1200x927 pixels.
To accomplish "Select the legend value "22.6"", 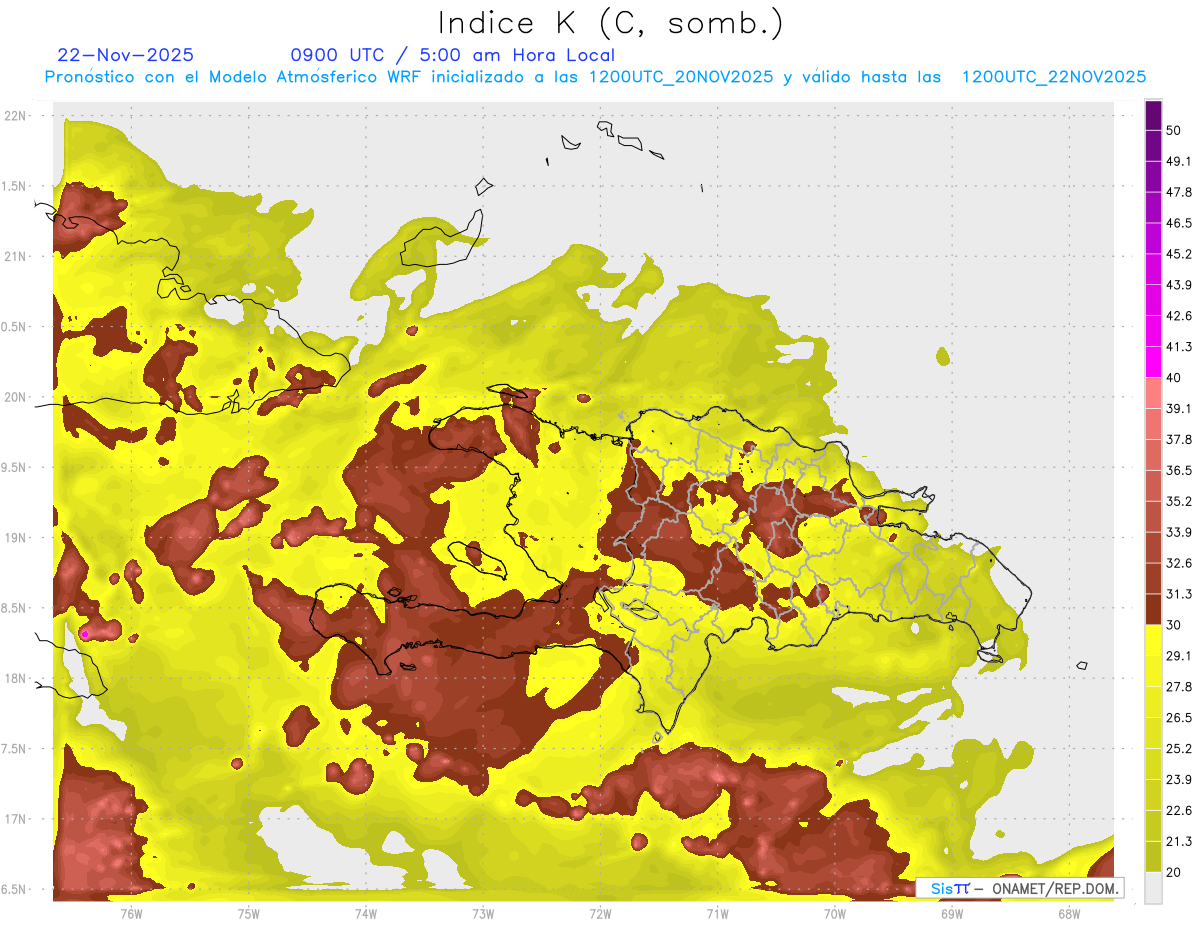I will (1179, 811).
